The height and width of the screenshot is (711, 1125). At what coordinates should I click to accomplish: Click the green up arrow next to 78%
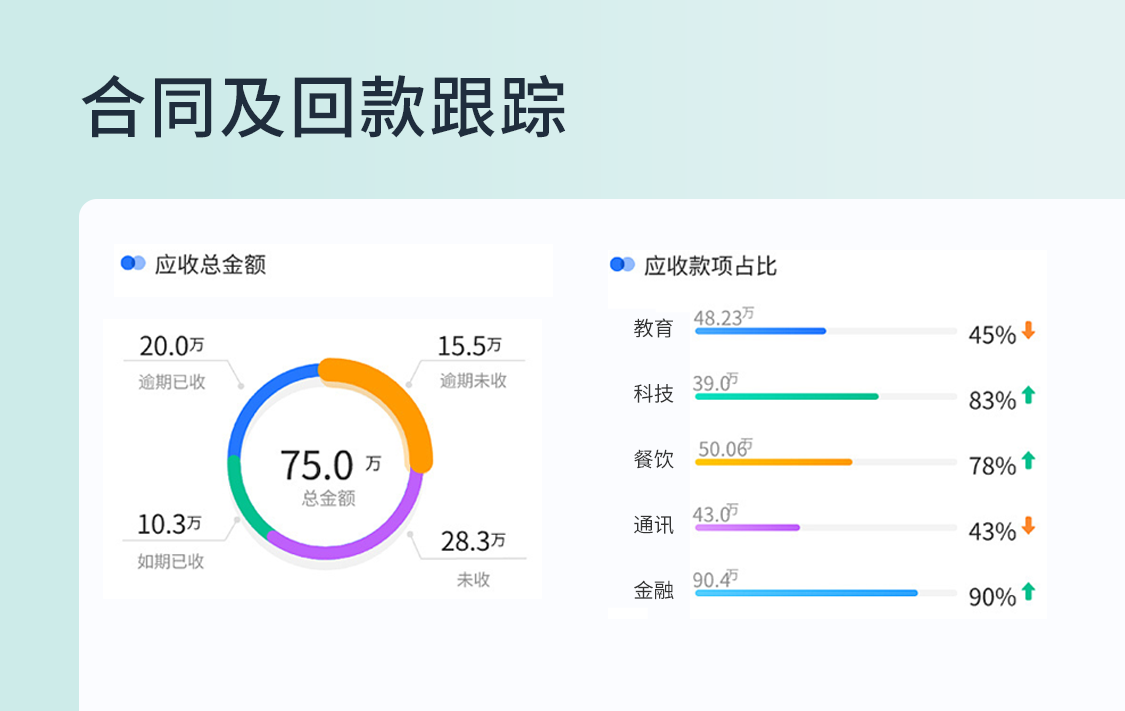pyautogui.click(x=1026, y=461)
